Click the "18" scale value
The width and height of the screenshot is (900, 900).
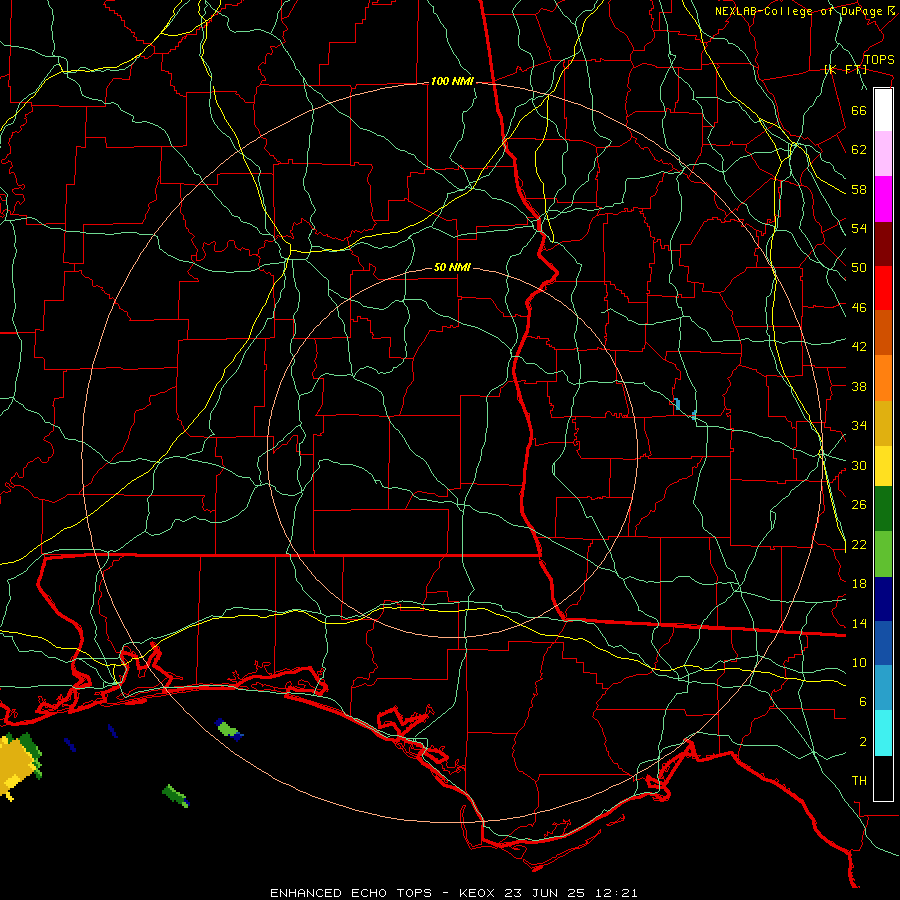[x=859, y=584]
